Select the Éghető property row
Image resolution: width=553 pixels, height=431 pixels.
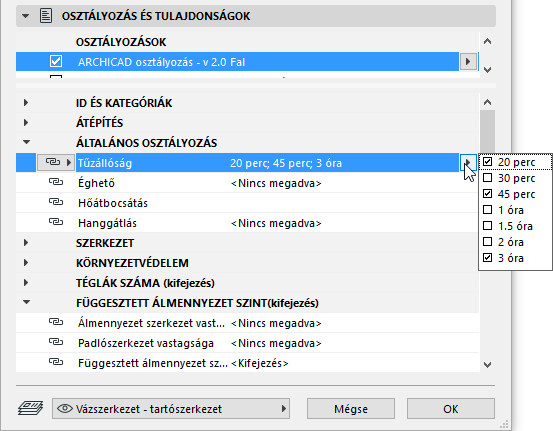247,183
